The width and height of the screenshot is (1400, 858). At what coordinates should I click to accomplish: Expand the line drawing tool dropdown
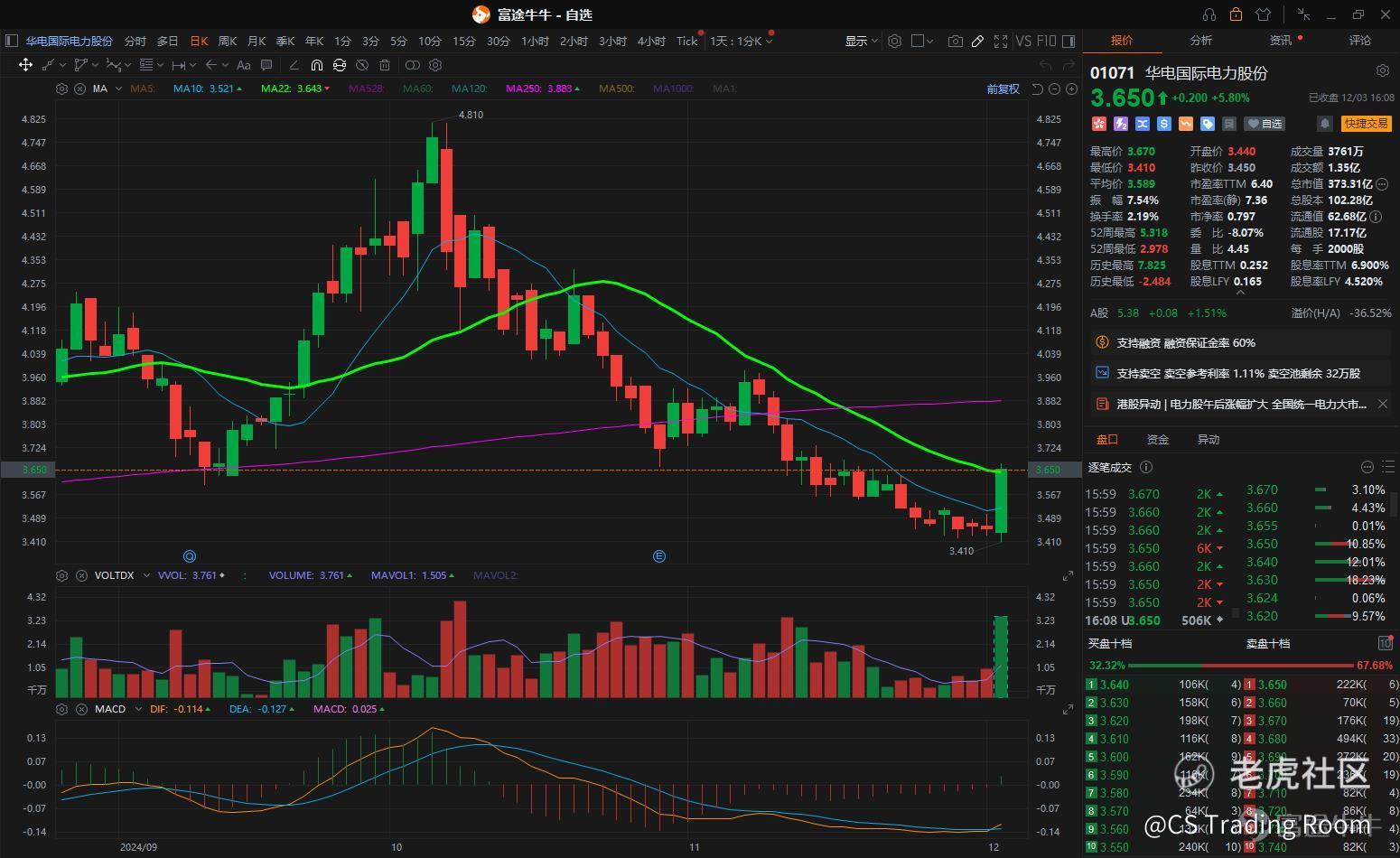63,65
